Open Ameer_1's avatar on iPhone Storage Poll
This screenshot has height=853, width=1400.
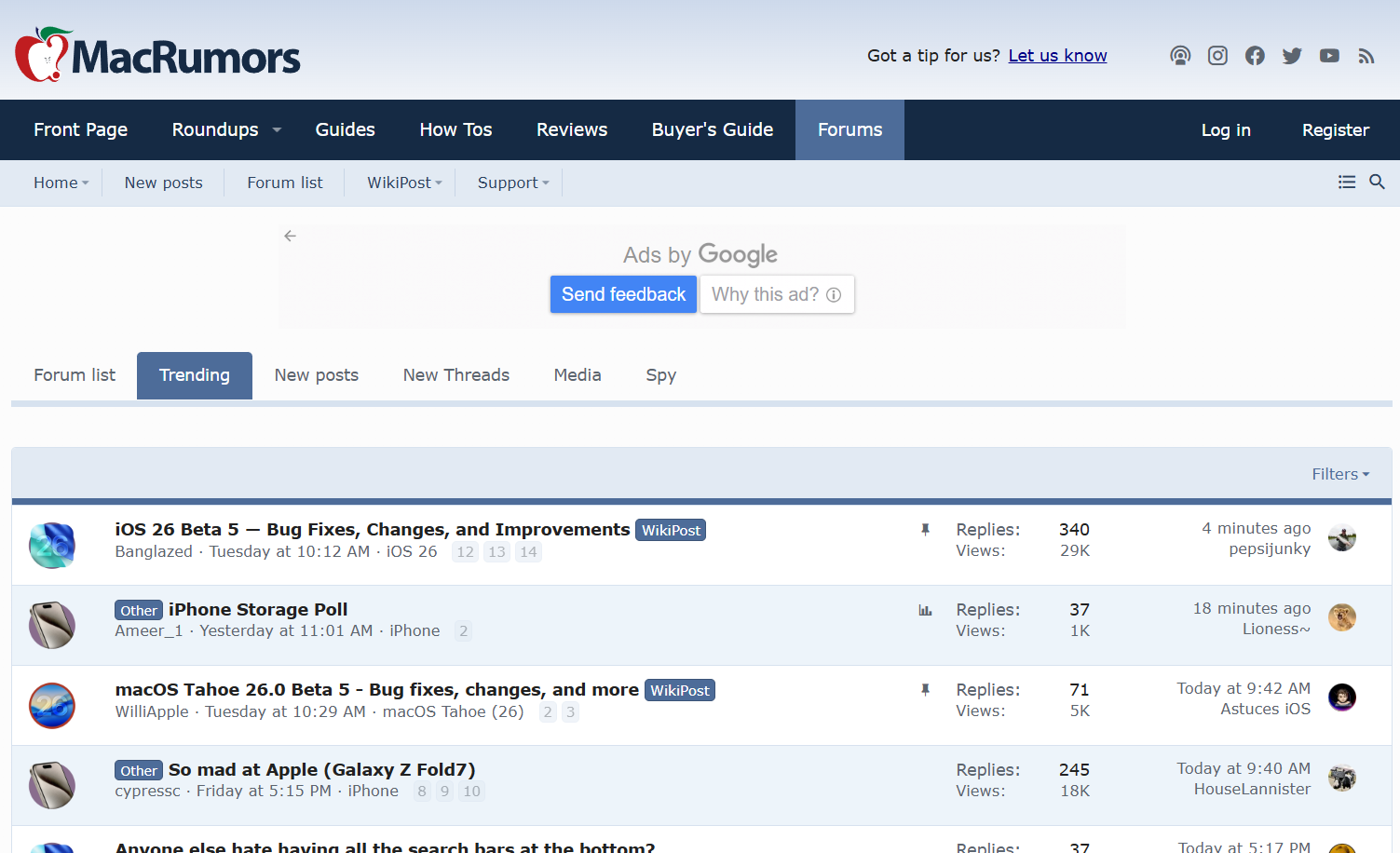[52, 625]
